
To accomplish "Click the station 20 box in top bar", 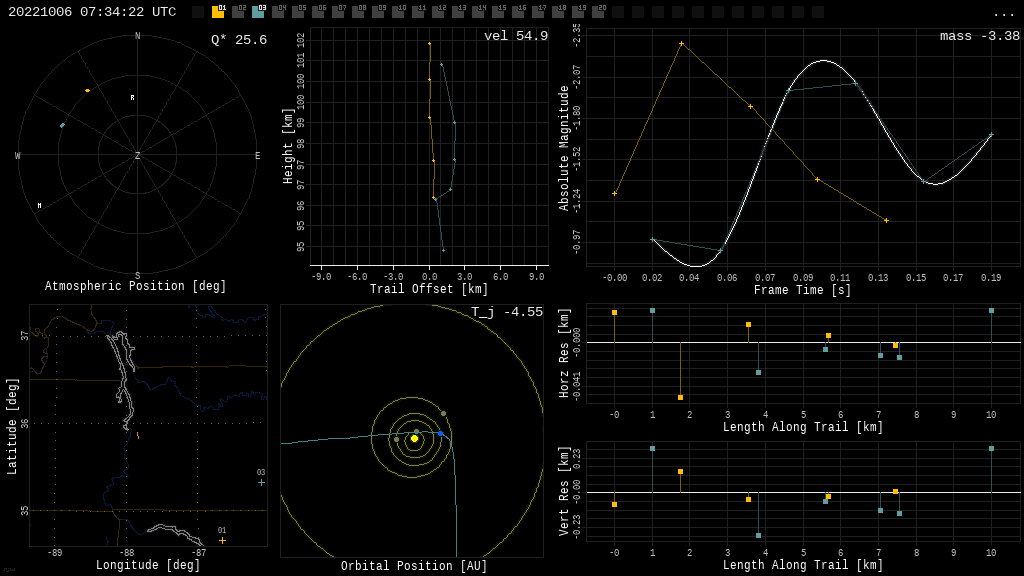I will click(x=598, y=12).
